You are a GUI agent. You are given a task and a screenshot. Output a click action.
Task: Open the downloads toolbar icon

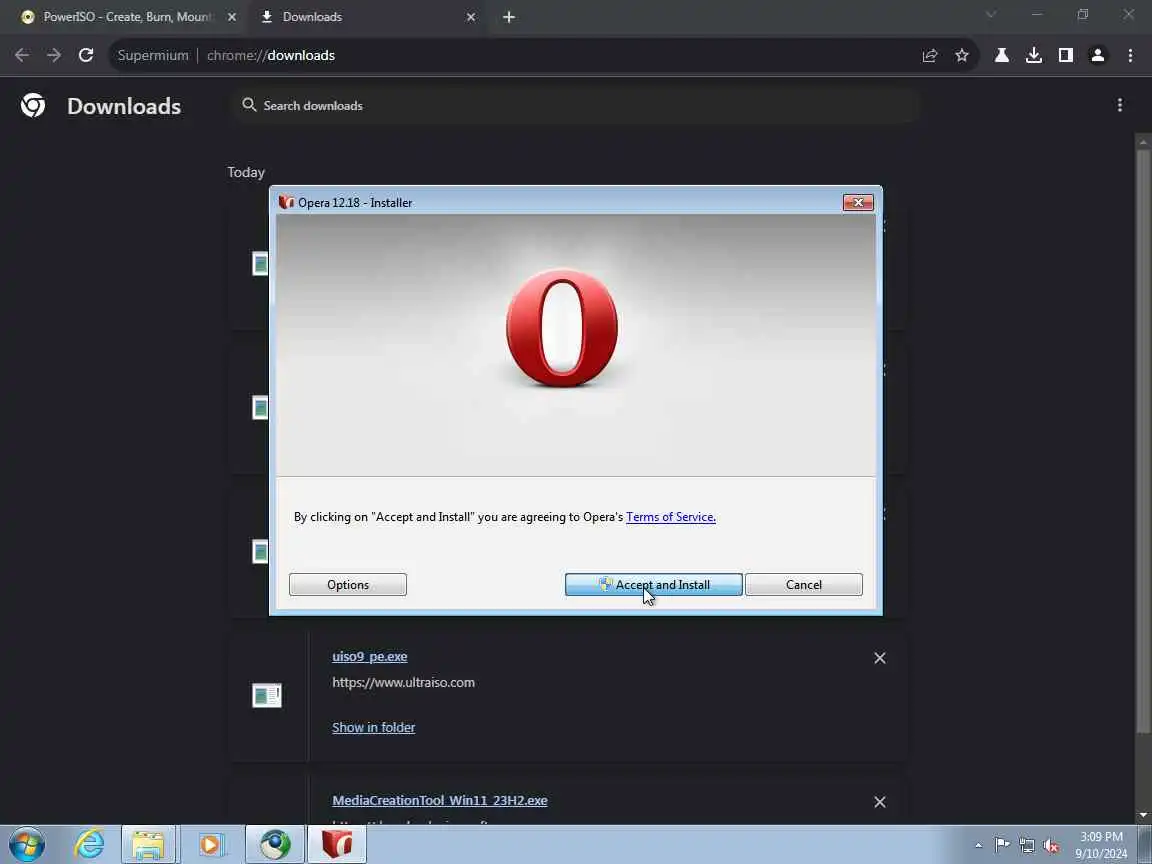point(1034,55)
